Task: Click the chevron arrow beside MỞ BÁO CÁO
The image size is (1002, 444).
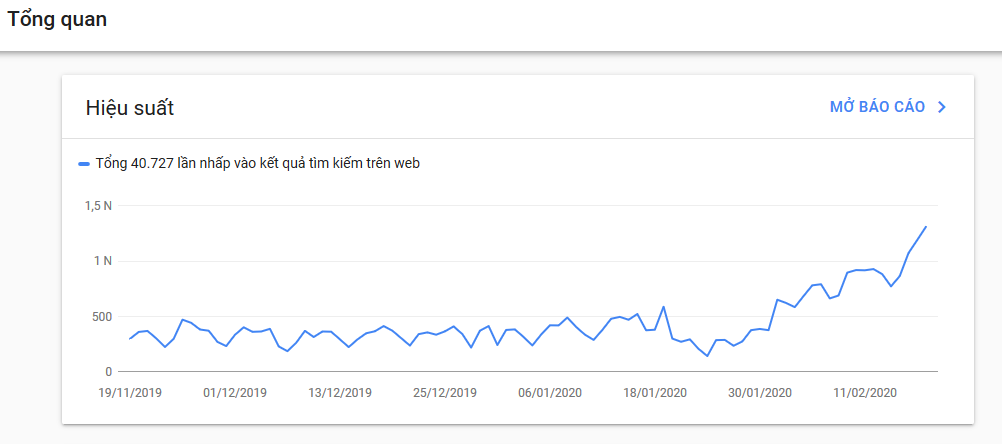Action: tap(941, 107)
